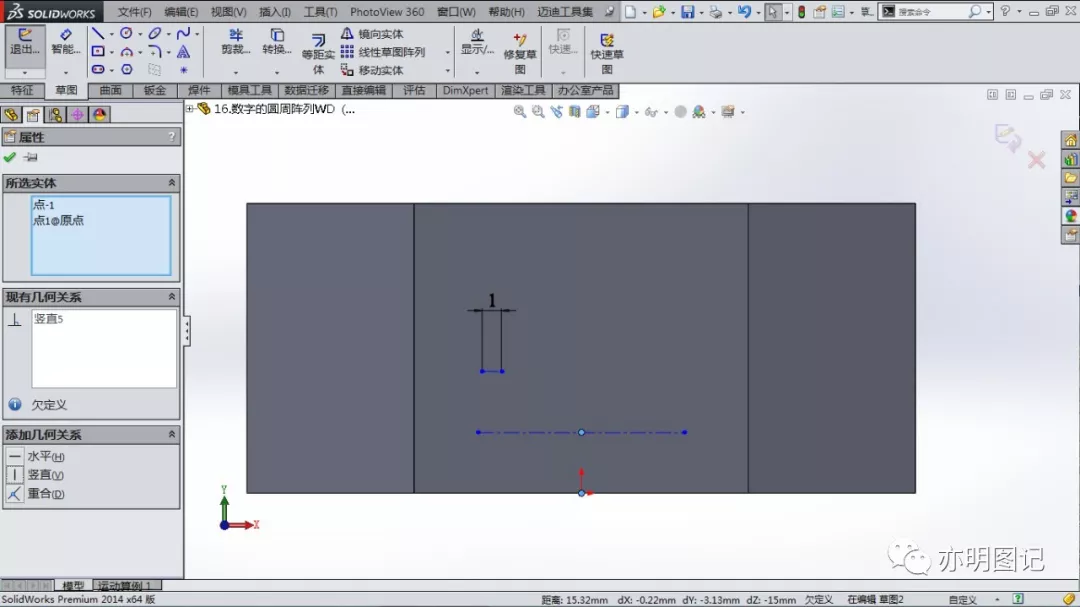Collapse the 所选实体 section

[172, 183]
